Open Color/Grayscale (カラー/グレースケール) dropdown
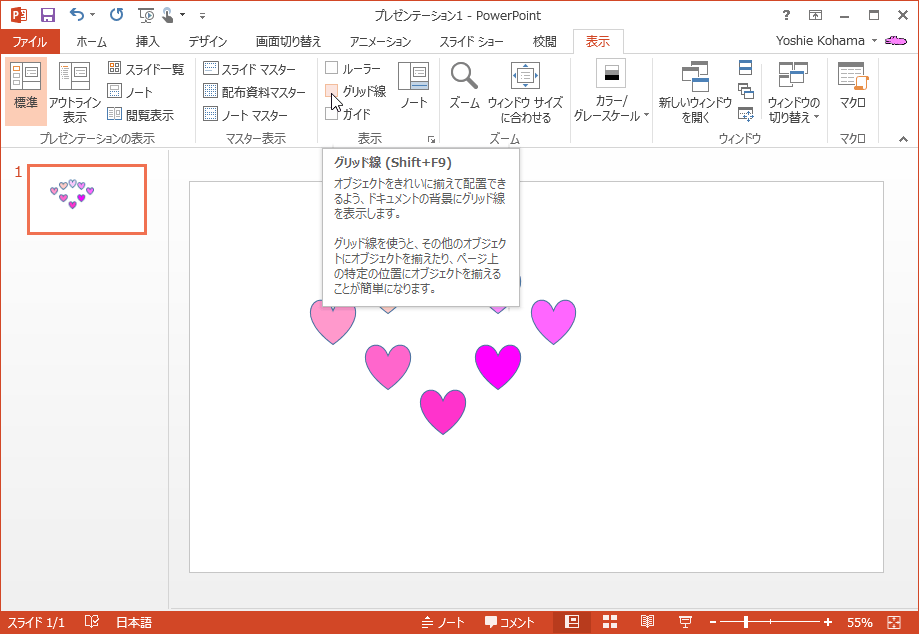 611,91
